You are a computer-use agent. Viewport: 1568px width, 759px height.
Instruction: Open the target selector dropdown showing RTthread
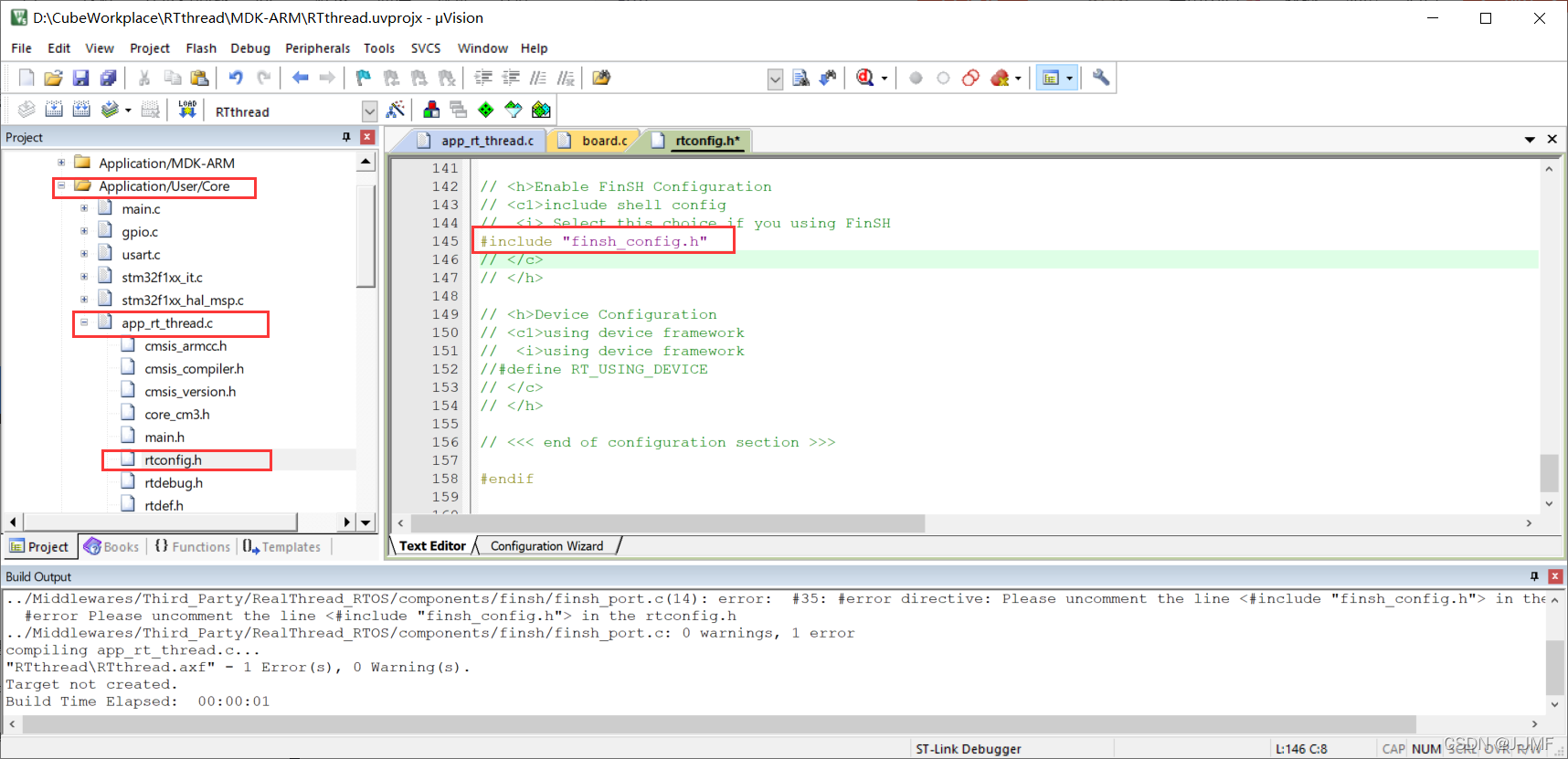tap(369, 111)
